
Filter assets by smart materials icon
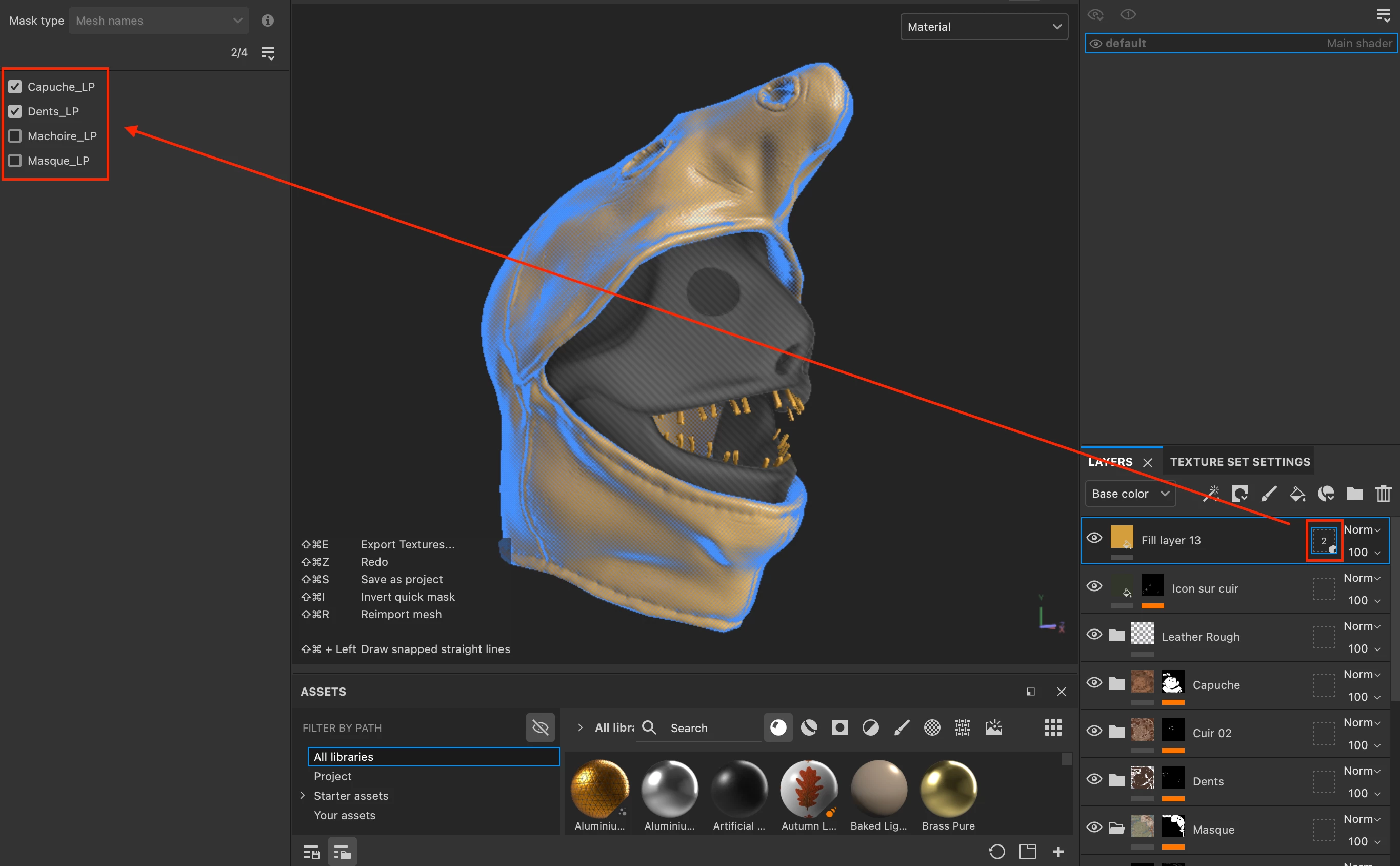point(809,727)
